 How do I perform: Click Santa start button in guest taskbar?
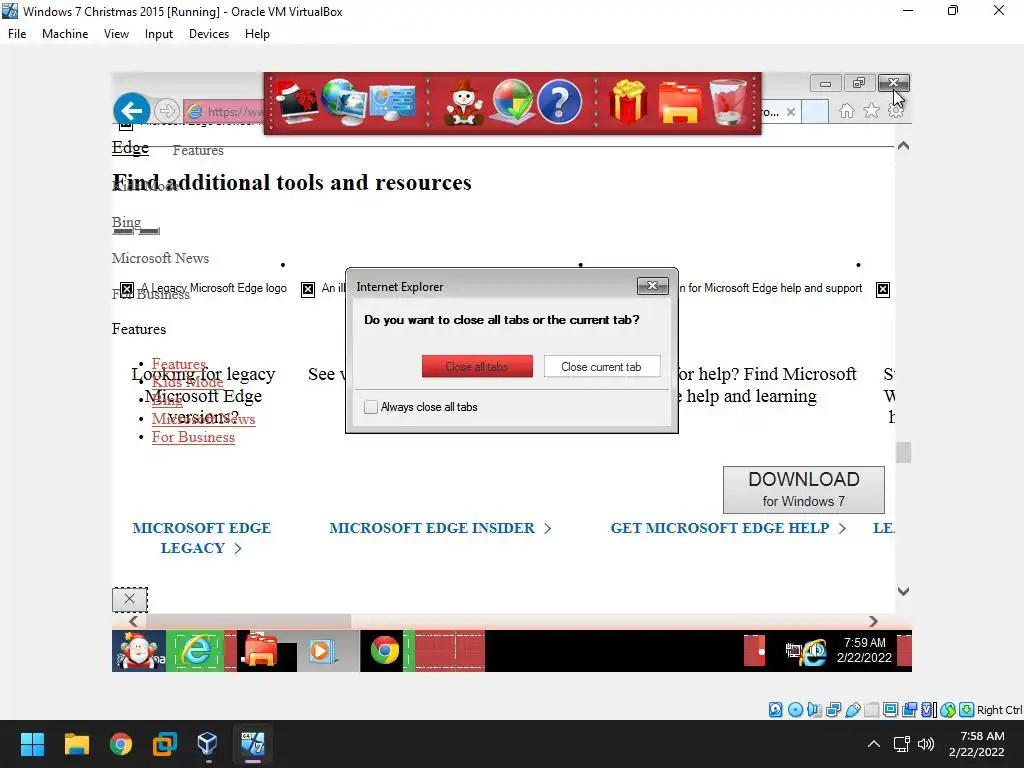click(138, 650)
